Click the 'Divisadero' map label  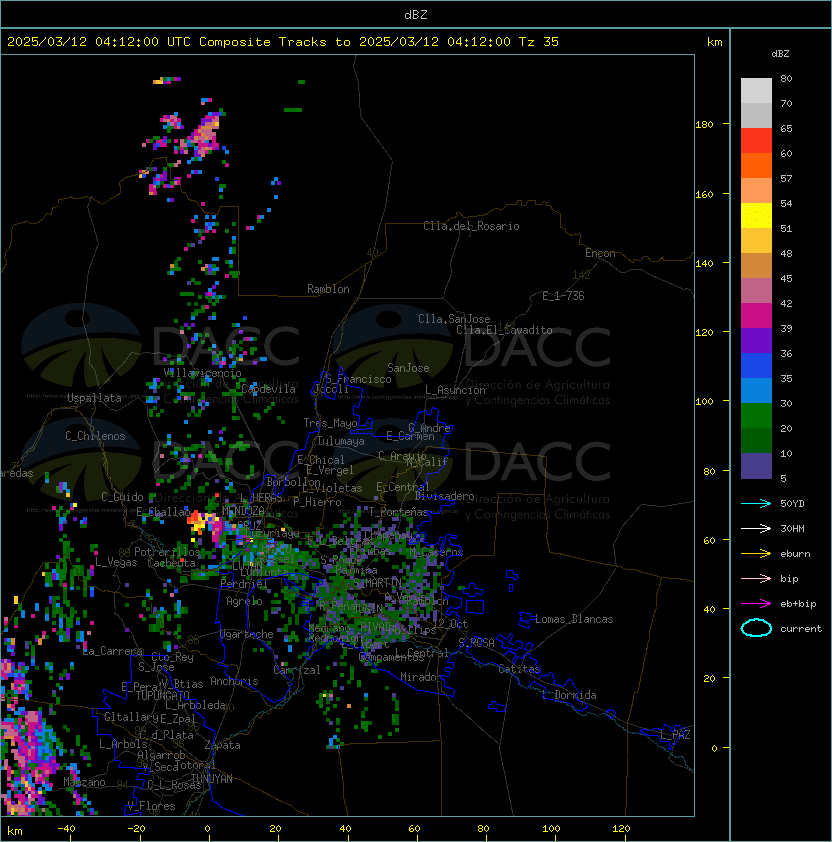tap(444, 496)
